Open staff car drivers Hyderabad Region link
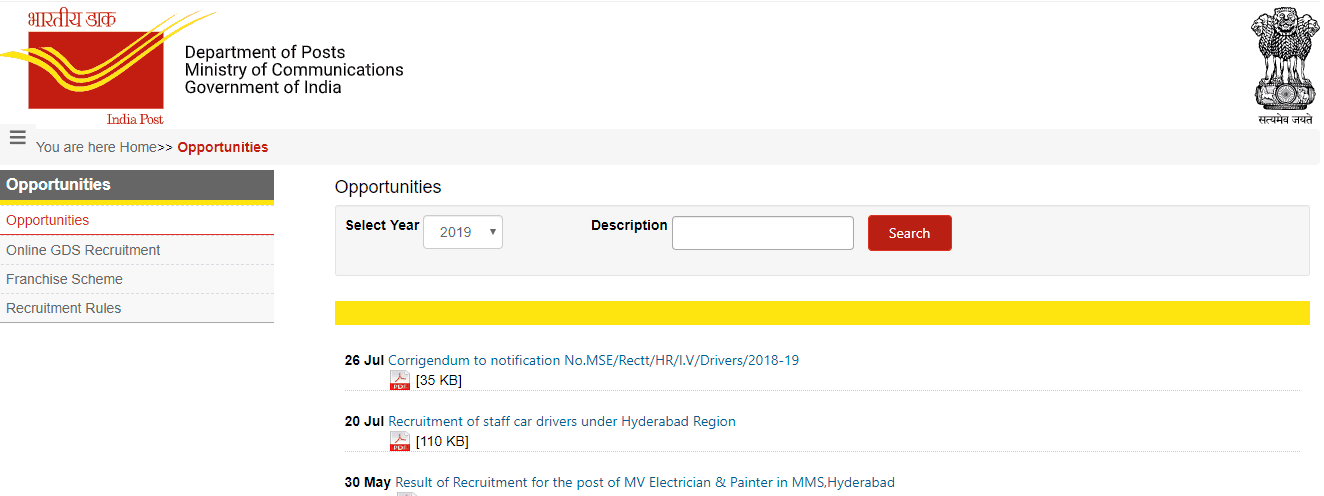 [561, 421]
